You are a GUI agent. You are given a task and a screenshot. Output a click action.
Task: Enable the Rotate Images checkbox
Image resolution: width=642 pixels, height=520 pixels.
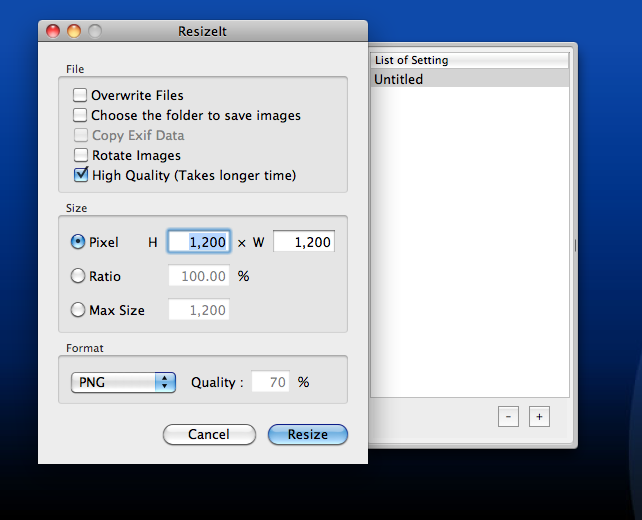pyautogui.click(x=80, y=156)
